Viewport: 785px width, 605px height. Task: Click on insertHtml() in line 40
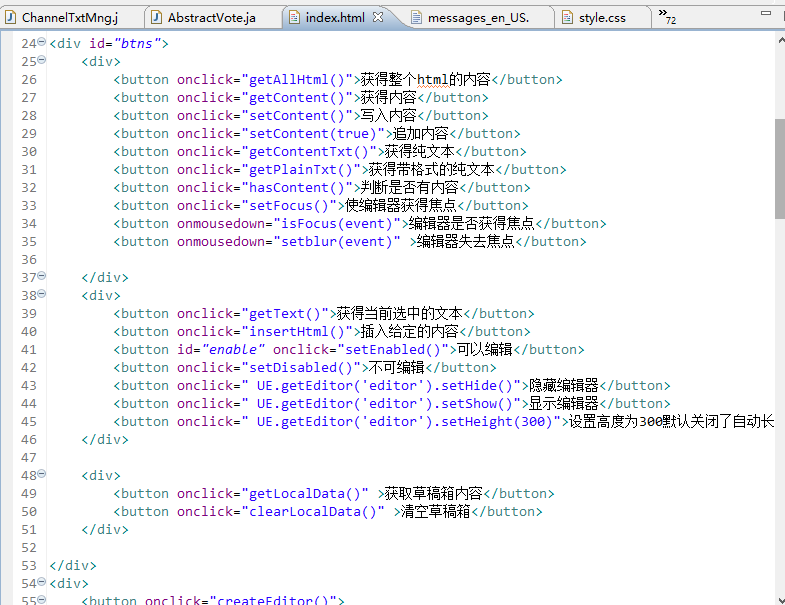coord(297,332)
